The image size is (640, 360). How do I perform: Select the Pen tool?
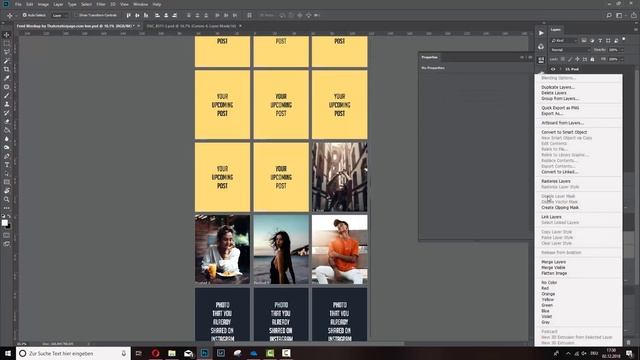[x=7, y=156]
